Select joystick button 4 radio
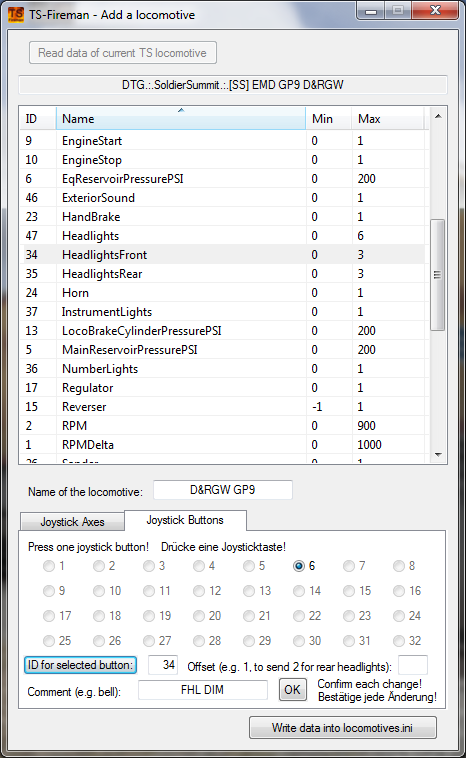The image size is (466, 758). [199, 566]
